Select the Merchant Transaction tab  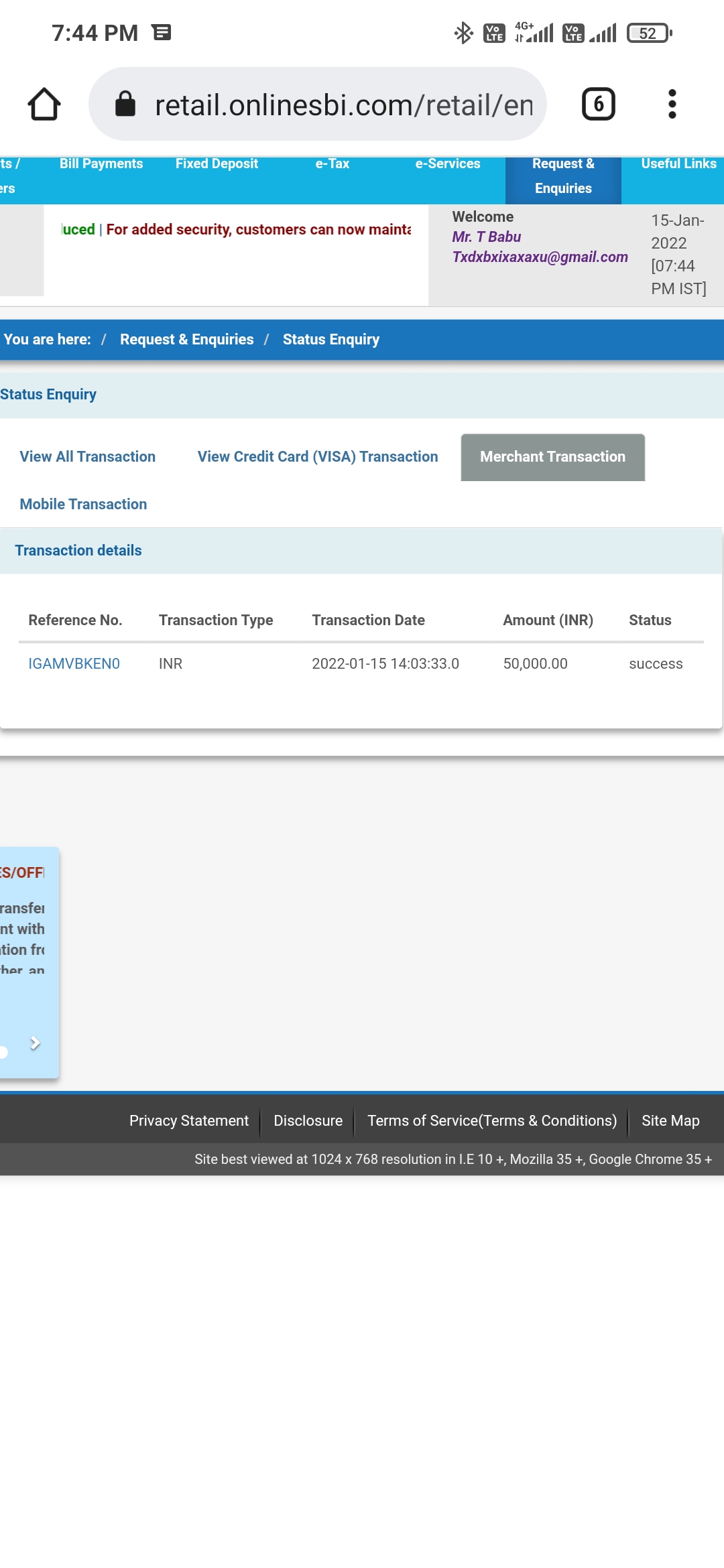click(552, 457)
